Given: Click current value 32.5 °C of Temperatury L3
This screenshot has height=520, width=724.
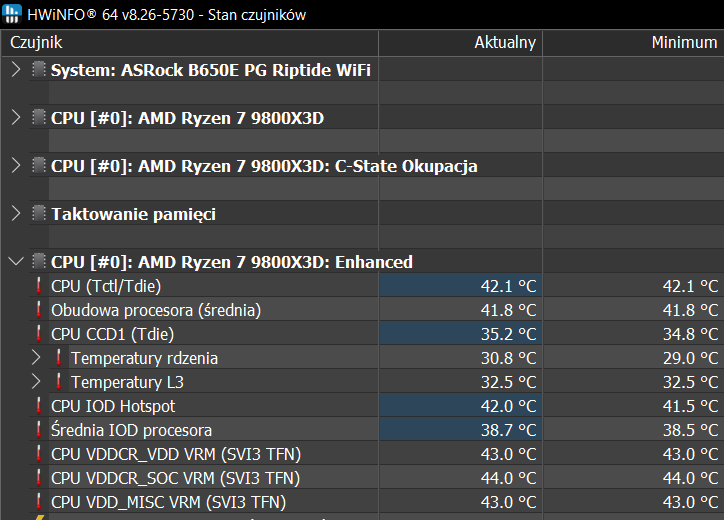Looking at the screenshot, I should pos(508,382).
